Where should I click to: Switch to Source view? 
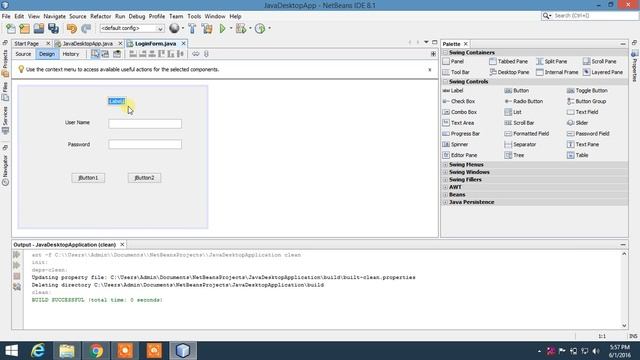tap(23, 54)
